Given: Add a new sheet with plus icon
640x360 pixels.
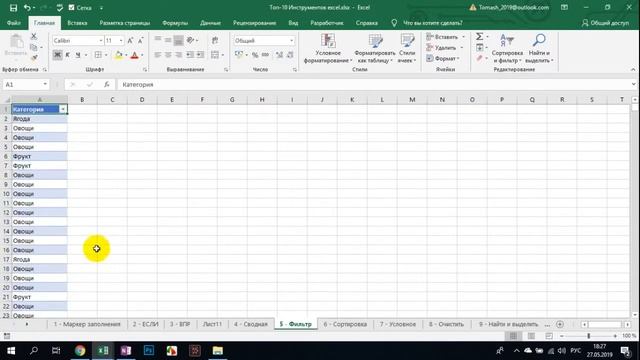Looking at the screenshot, I should tap(560, 324).
